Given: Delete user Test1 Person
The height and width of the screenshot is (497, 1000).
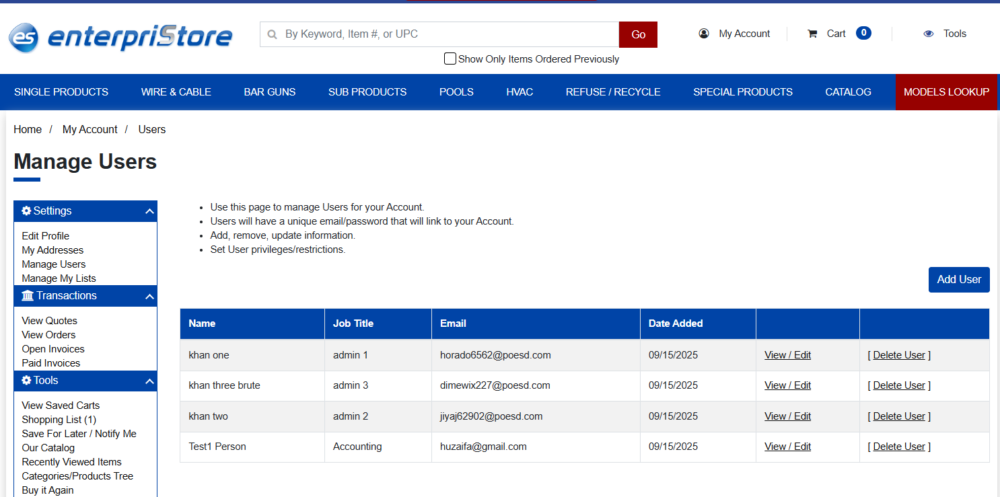Looking at the screenshot, I should click(x=899, y=447).
